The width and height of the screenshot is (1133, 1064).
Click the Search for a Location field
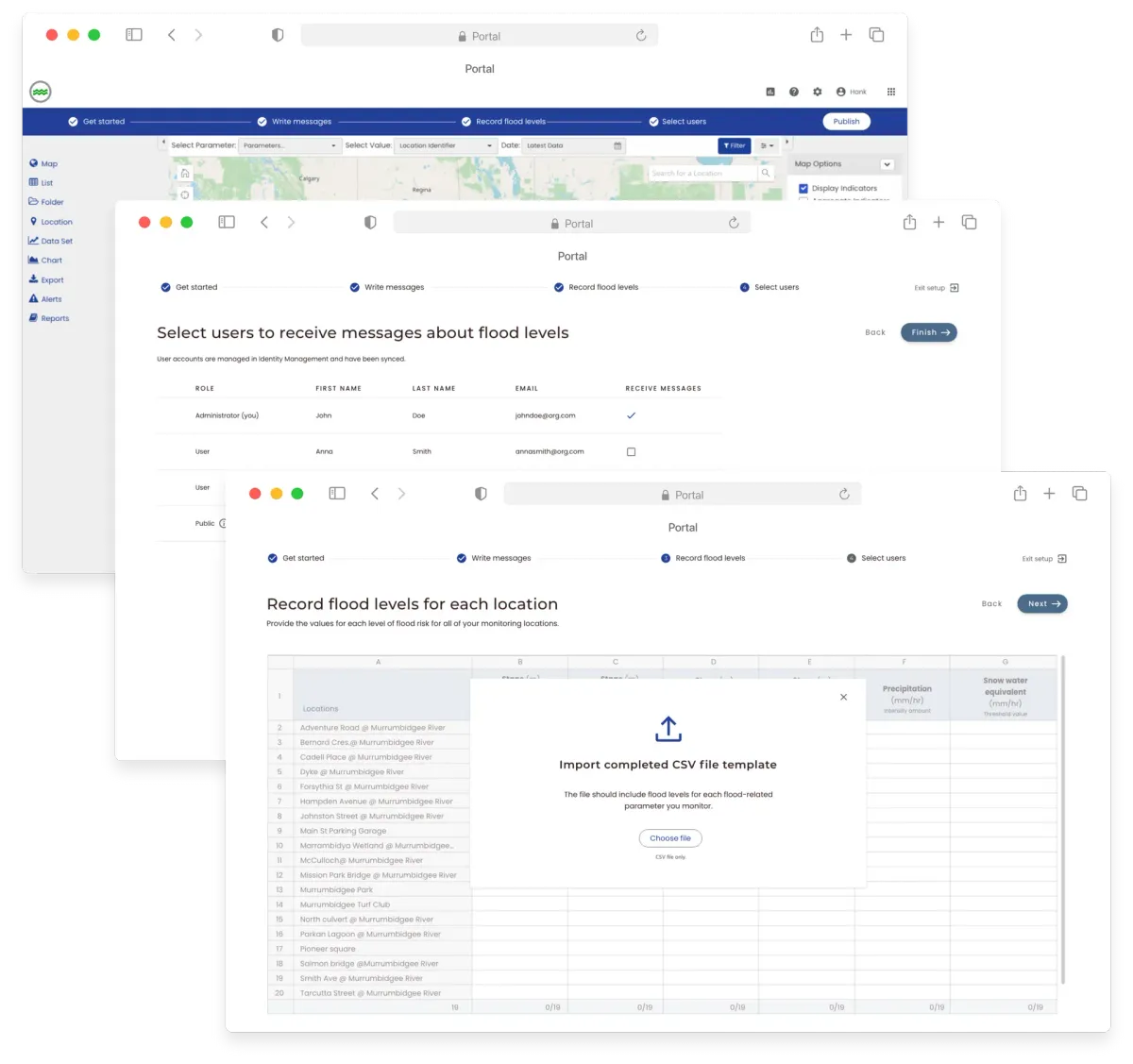pos(702,174)
